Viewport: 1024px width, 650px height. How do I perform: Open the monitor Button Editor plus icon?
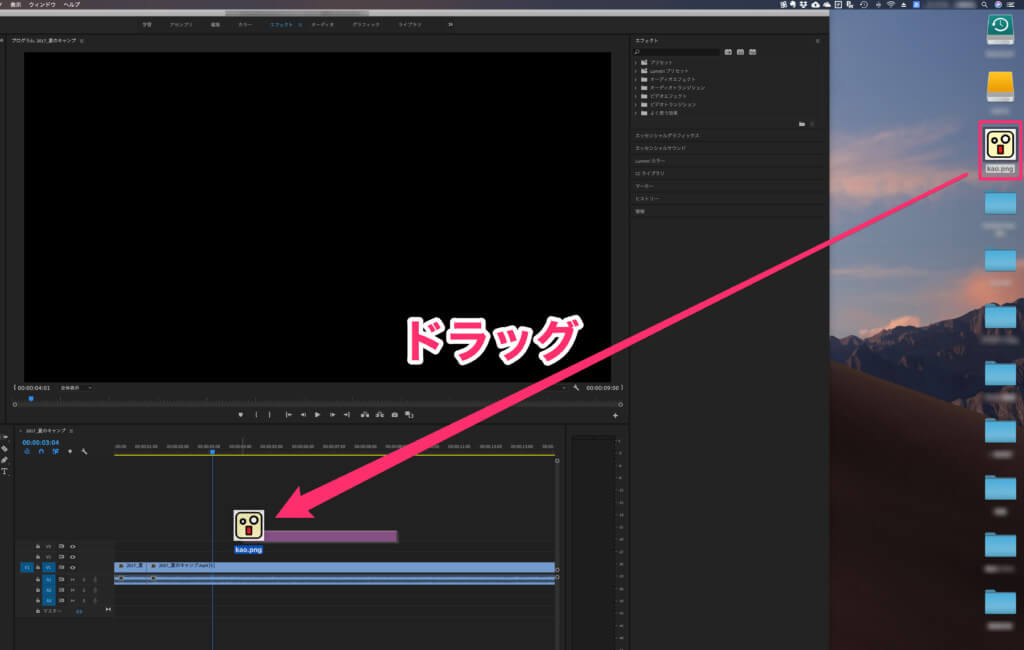coord(615,414)
